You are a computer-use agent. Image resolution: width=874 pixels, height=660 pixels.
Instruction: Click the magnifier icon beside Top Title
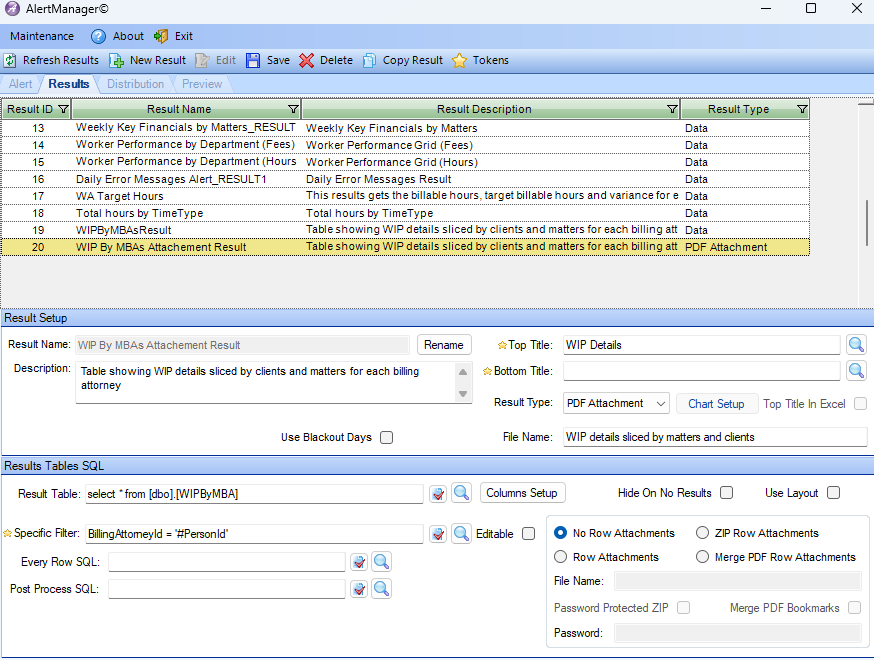858,343
